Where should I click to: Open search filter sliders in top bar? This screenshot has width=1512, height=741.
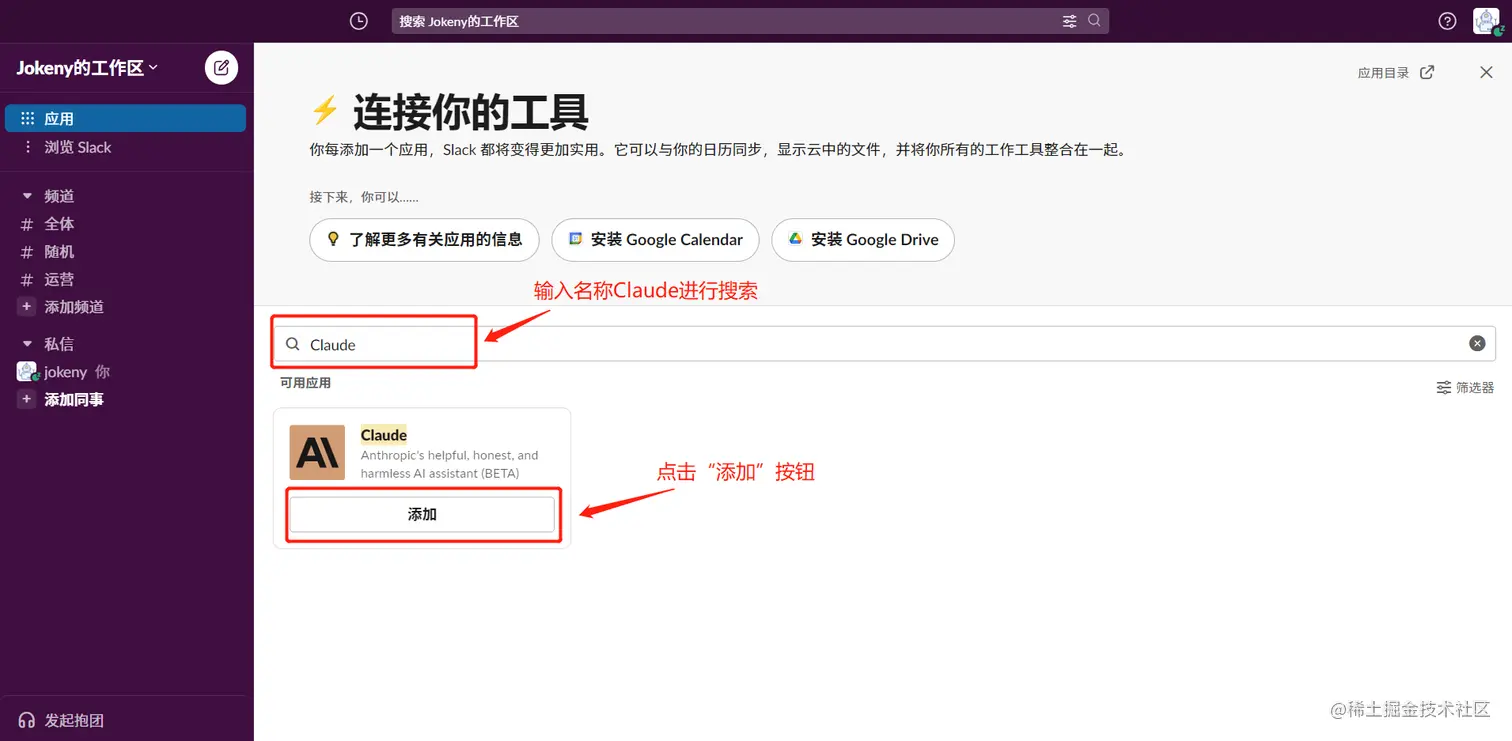(1070, 21)
